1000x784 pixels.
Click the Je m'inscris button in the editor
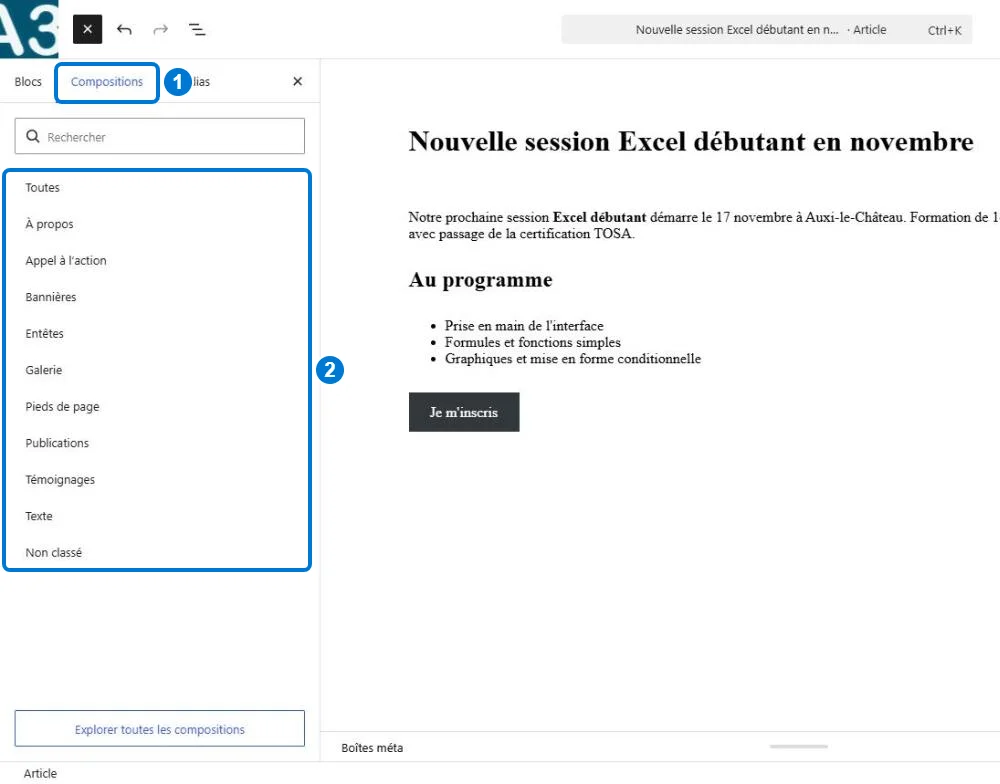tap(464, 412)
